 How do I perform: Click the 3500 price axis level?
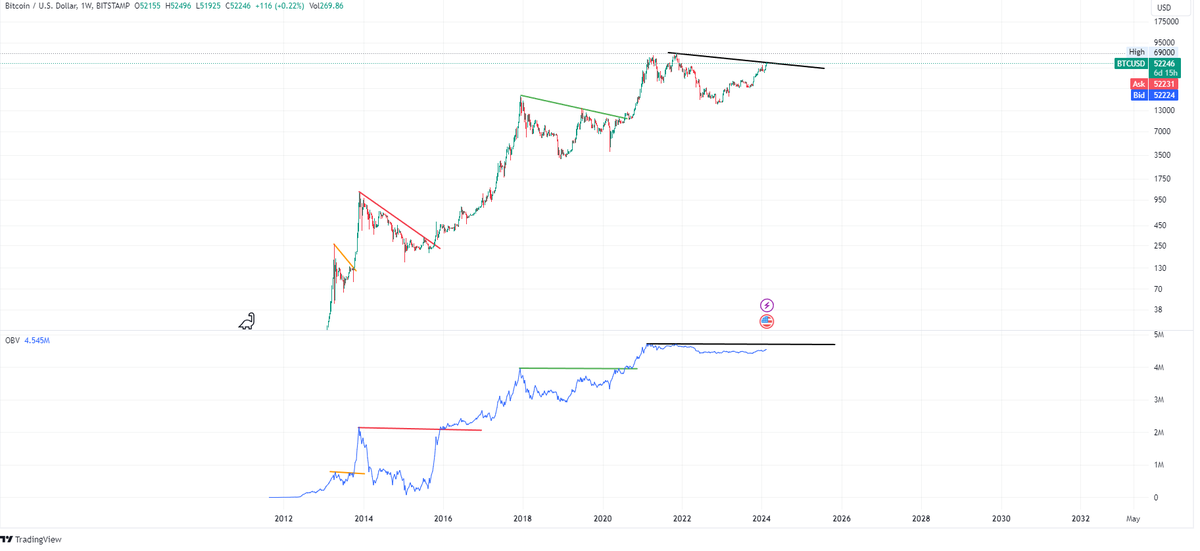point(1162,155)
